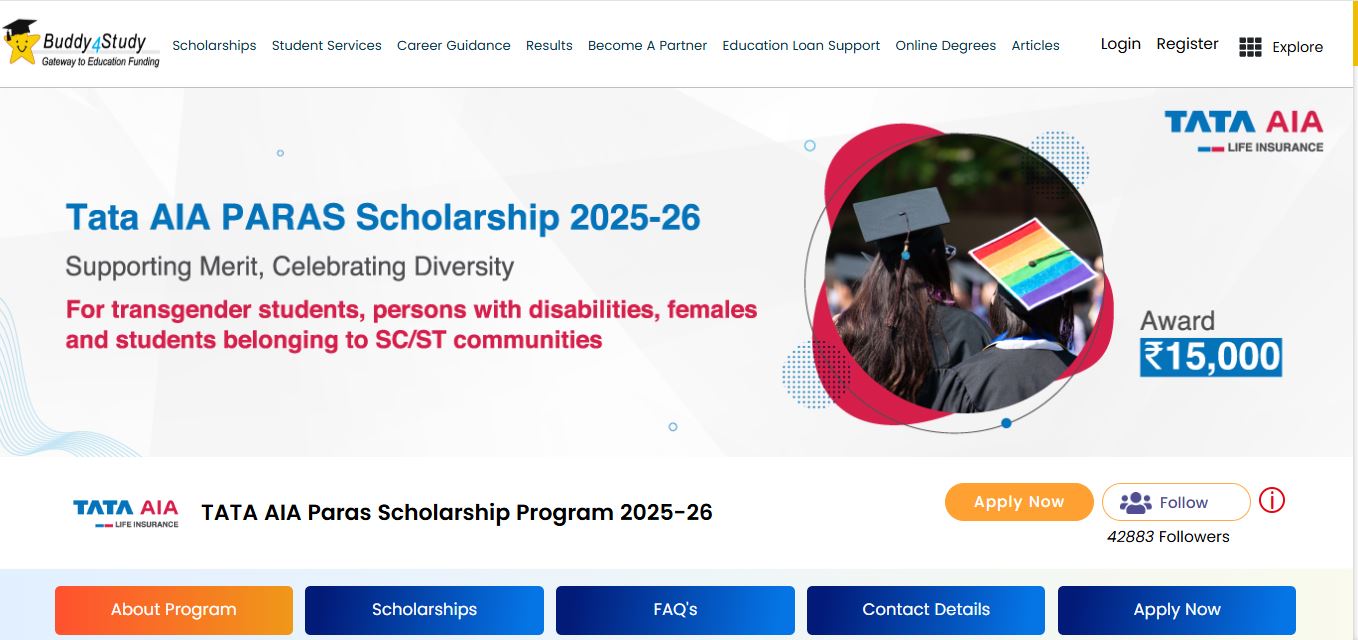Image resolution: width=1358 pixels, height=640 pixels.
Task: Switch to the FAQ's tab
Action: tap(675, 609)
